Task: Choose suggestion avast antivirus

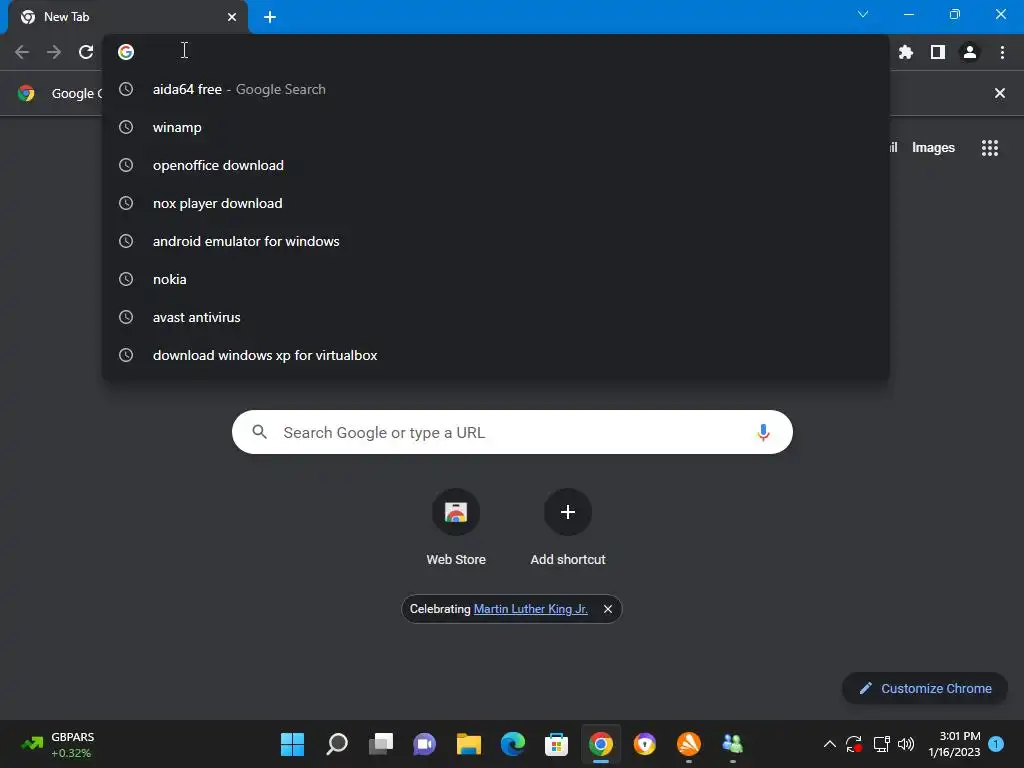Action: coord(496,317)
